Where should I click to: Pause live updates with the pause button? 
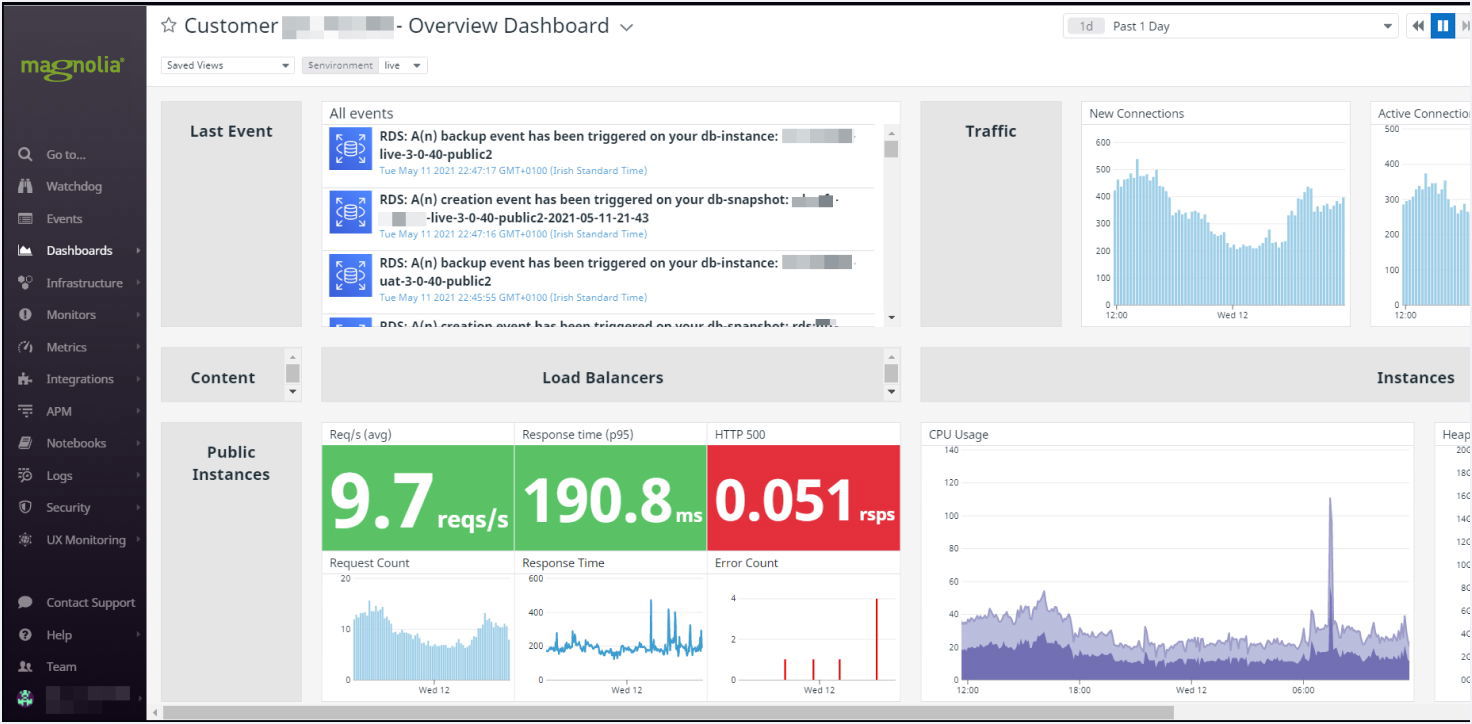coord(1442,27)
